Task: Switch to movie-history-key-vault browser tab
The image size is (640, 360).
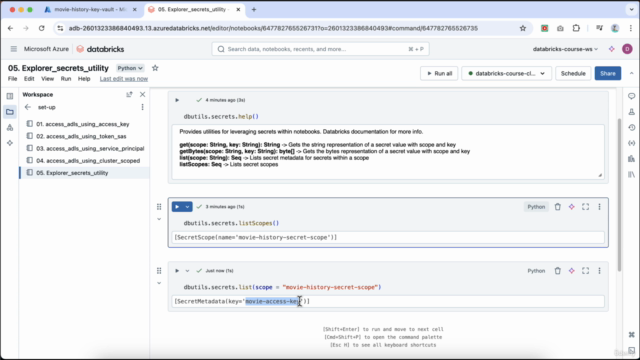Action: pos(91,9)
